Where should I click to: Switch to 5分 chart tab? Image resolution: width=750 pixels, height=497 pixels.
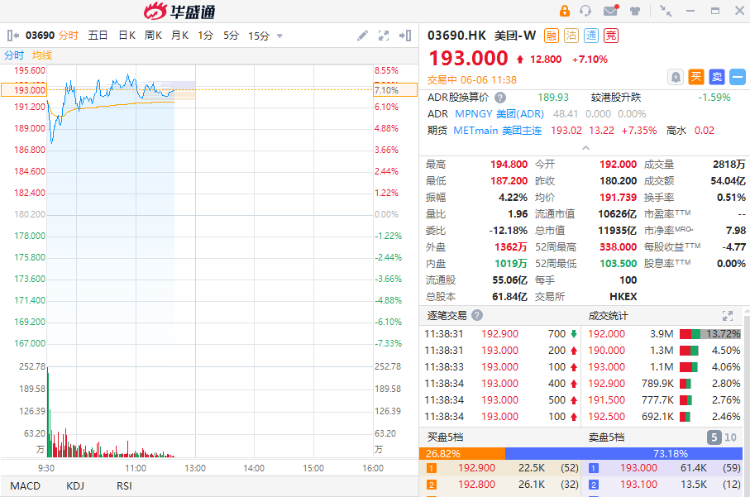[231, 35]
